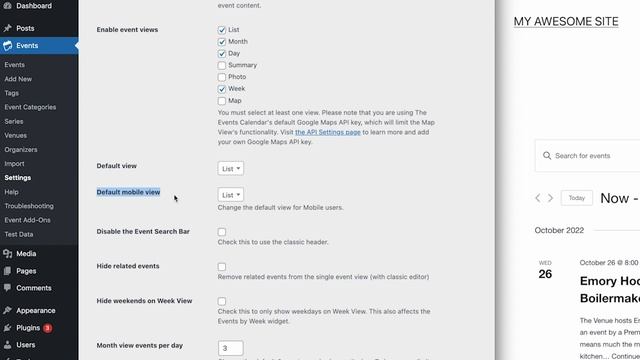The width and height of the screenshot is (640, 360).
Task: Open Pages in the admin menu
Action: pyautogui.click(x=26, y=271)
